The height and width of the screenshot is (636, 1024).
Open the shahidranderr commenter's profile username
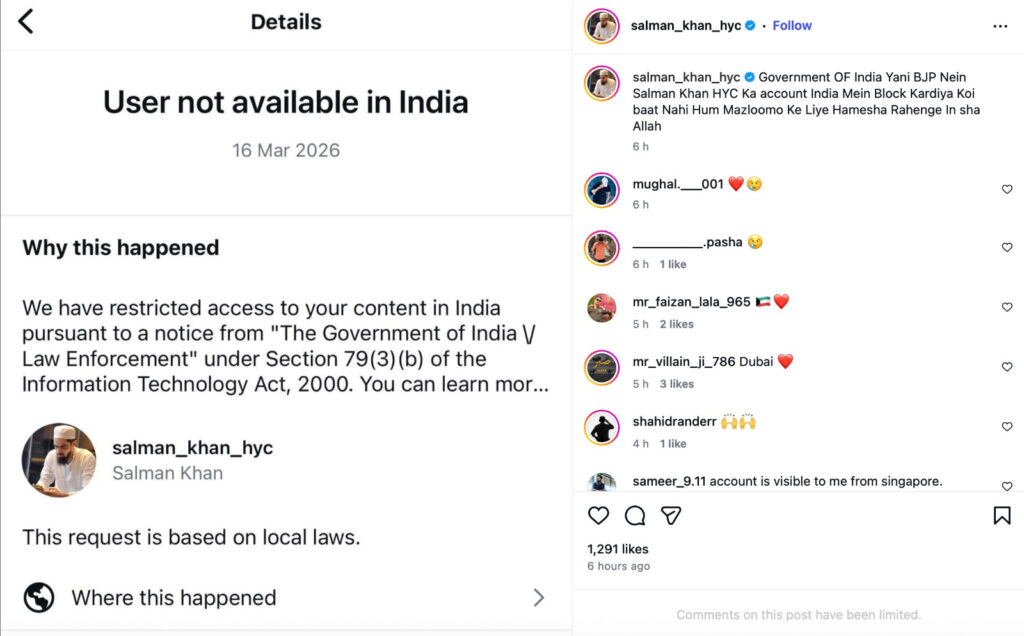[x=674, y=422]
